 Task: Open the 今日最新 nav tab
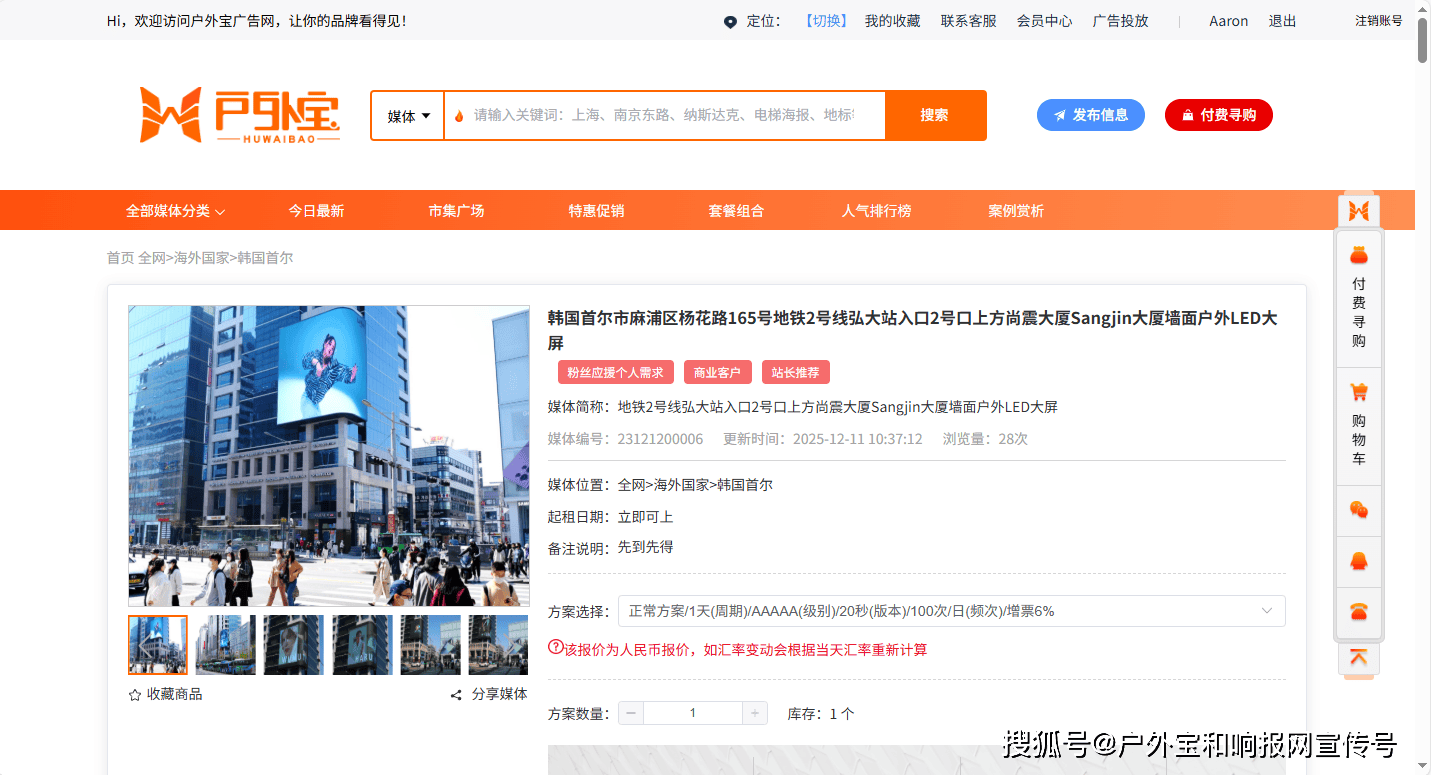click(316, 211)
